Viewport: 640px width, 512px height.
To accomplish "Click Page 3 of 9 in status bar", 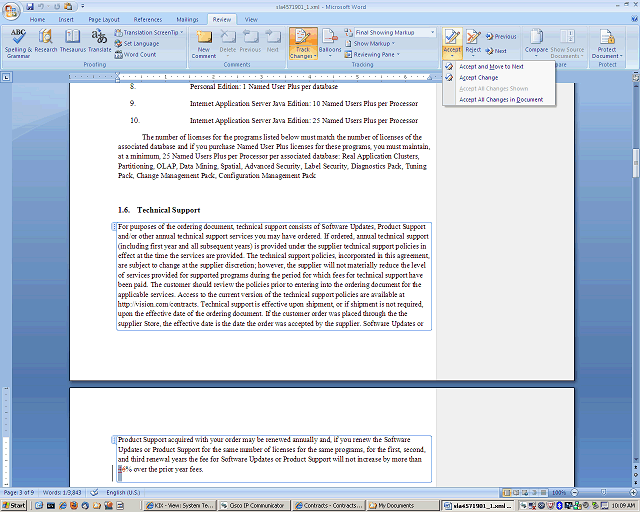I will (x=19, y=492).
